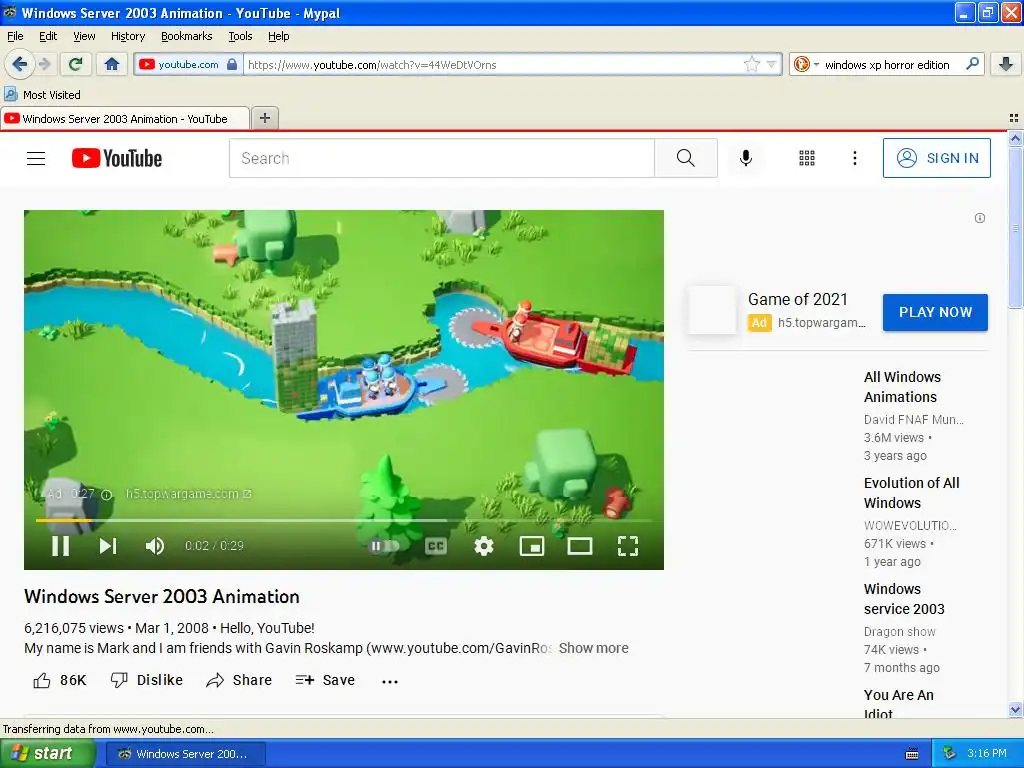This screenshot has height=768, width=1024.
Task: Start voice search with microphone icon
Action: click(746, 158)
